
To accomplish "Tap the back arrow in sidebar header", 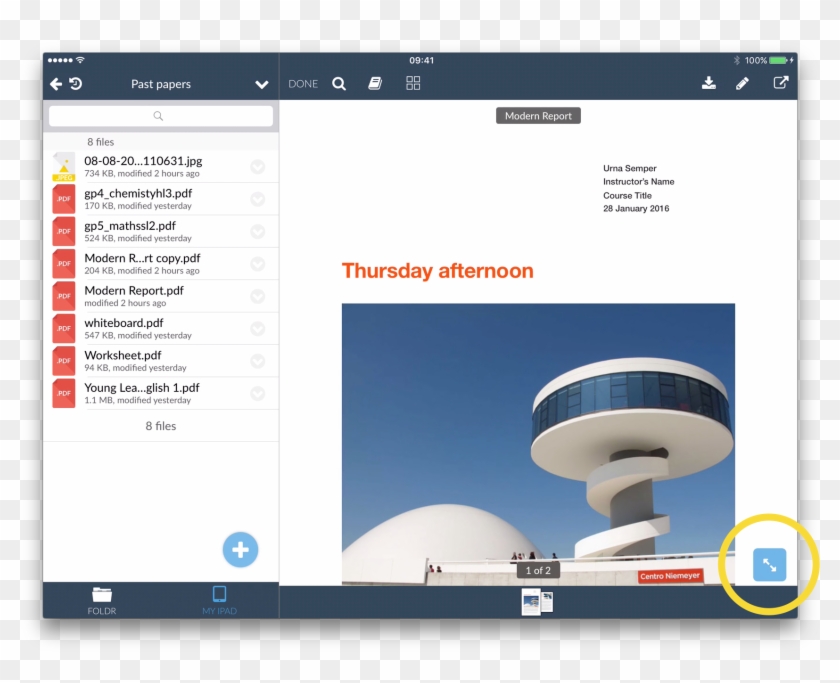I will tap(56, 85).
